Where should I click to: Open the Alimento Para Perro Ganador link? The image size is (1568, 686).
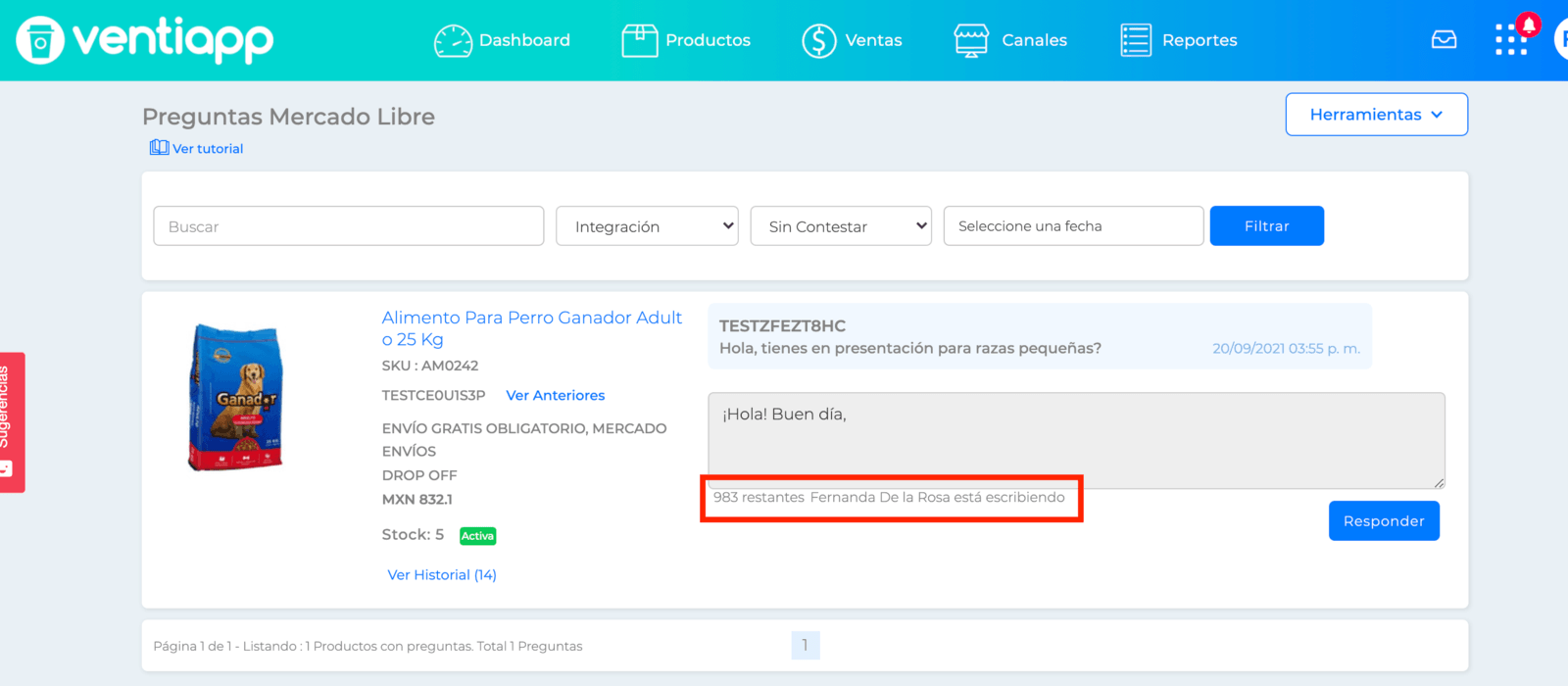point(532,328)
